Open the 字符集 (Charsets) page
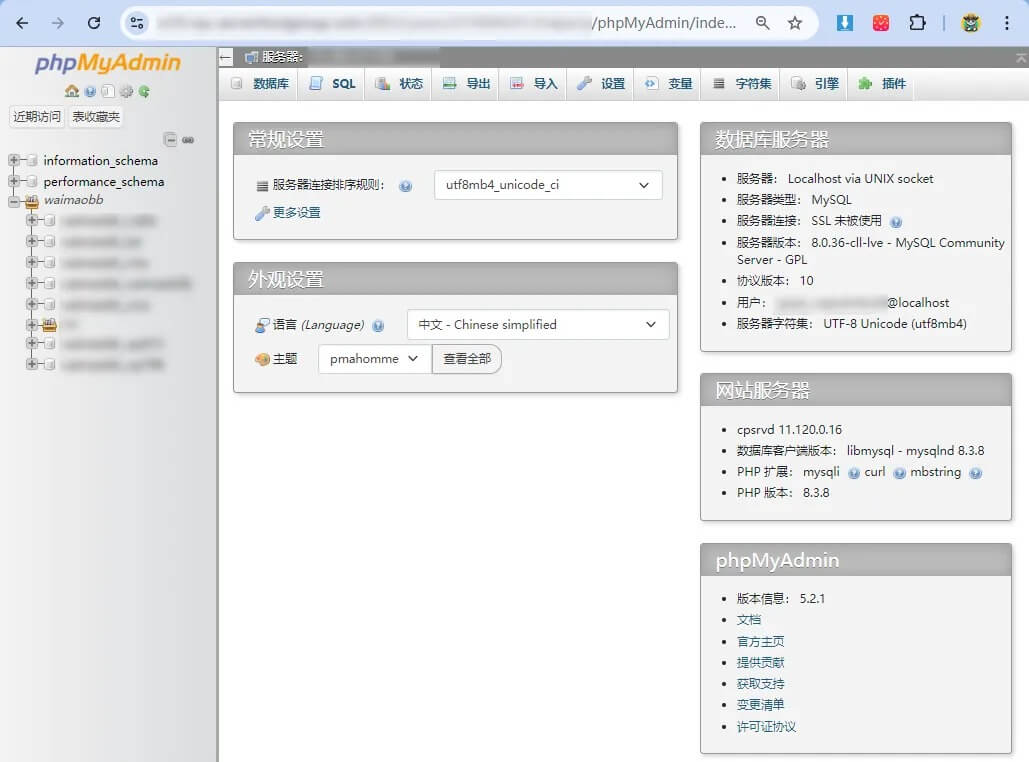Image resolution: width=1029 pixels, height=762 pixels. [x=744, y=84]
